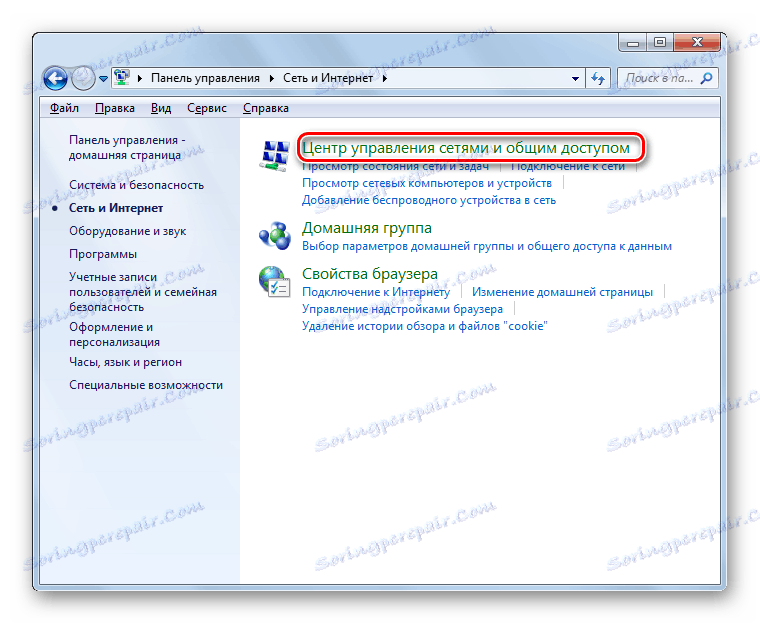Expand the arrow before Панель управления
760x624 pixels.
140,79
